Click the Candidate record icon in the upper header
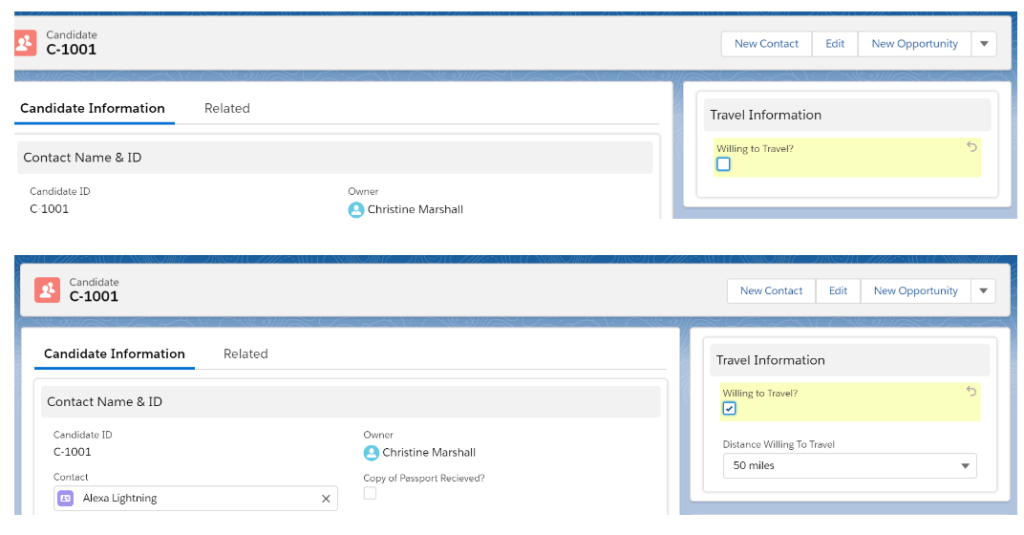This screenshot has height=535, width=1024. (x=25, y=43)
